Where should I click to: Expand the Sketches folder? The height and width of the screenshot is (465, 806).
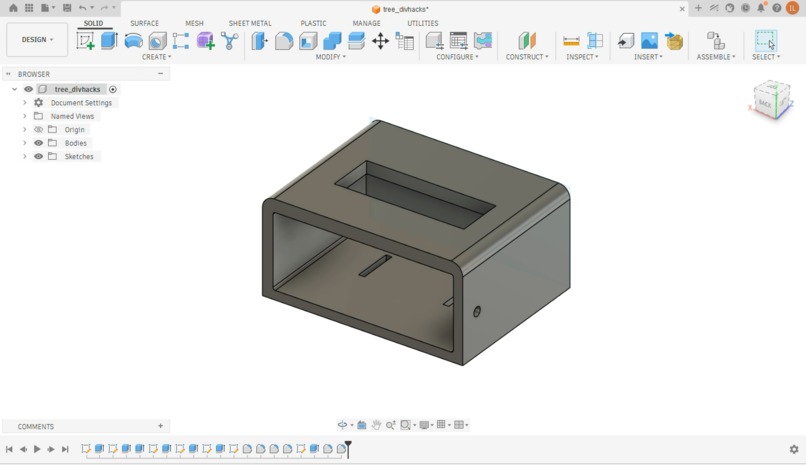pos(24,156)
